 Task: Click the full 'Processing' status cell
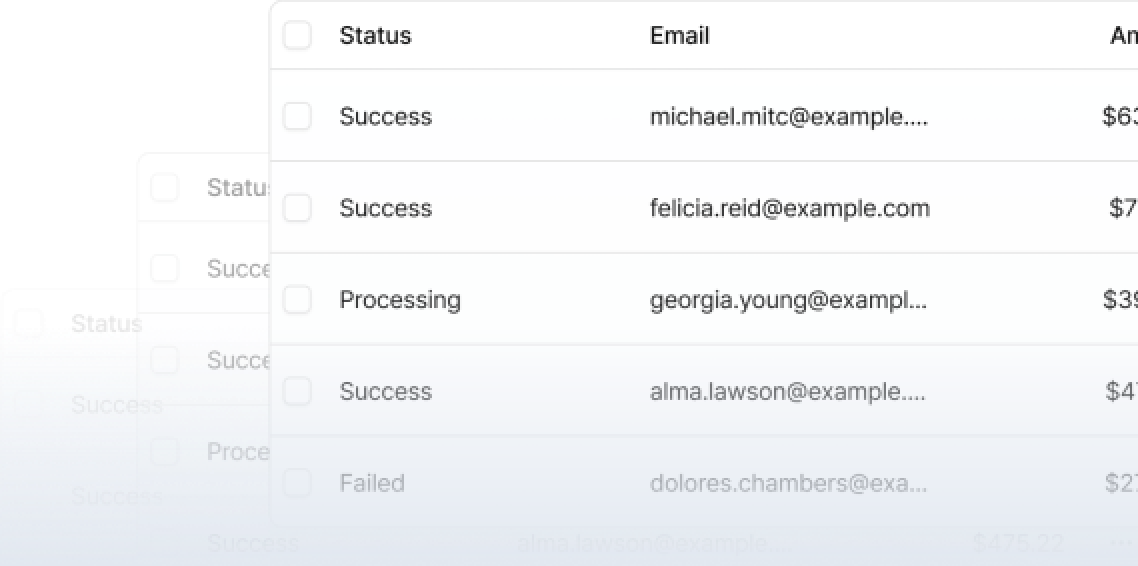400,300
